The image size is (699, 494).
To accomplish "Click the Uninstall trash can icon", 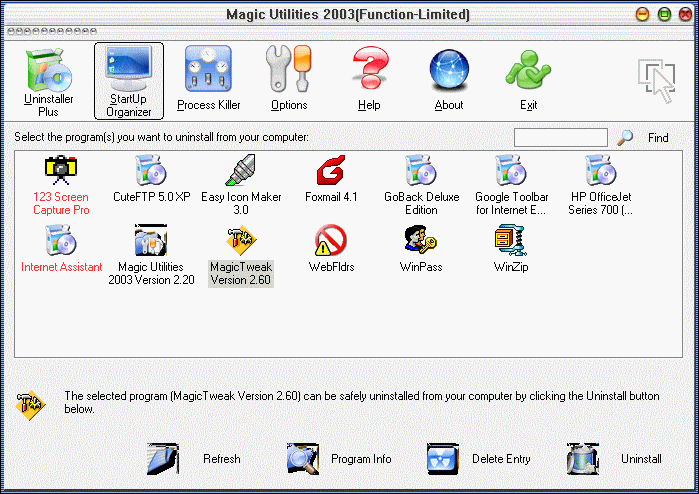I will [x=583, y=459].
